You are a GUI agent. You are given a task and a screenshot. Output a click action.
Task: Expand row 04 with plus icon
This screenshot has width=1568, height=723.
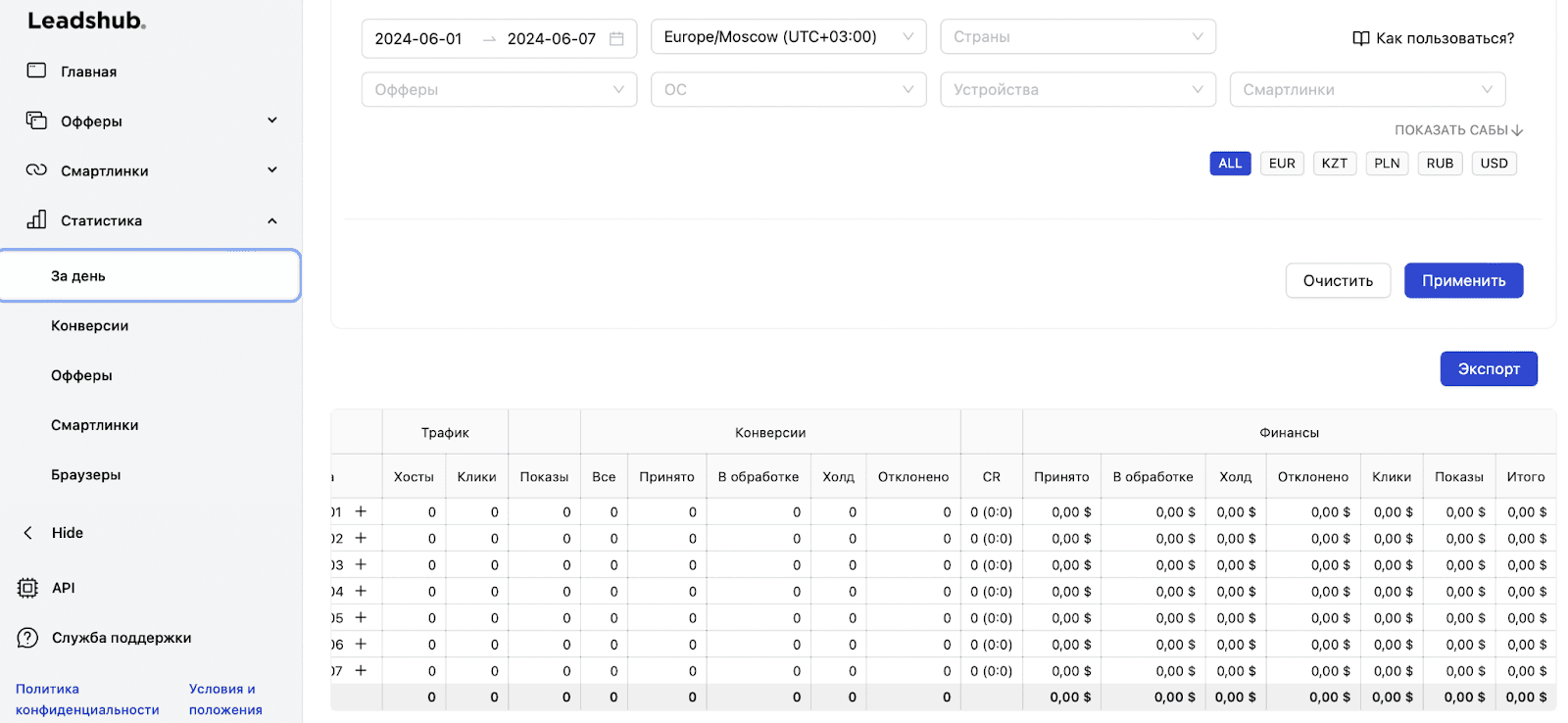point(361,591)
